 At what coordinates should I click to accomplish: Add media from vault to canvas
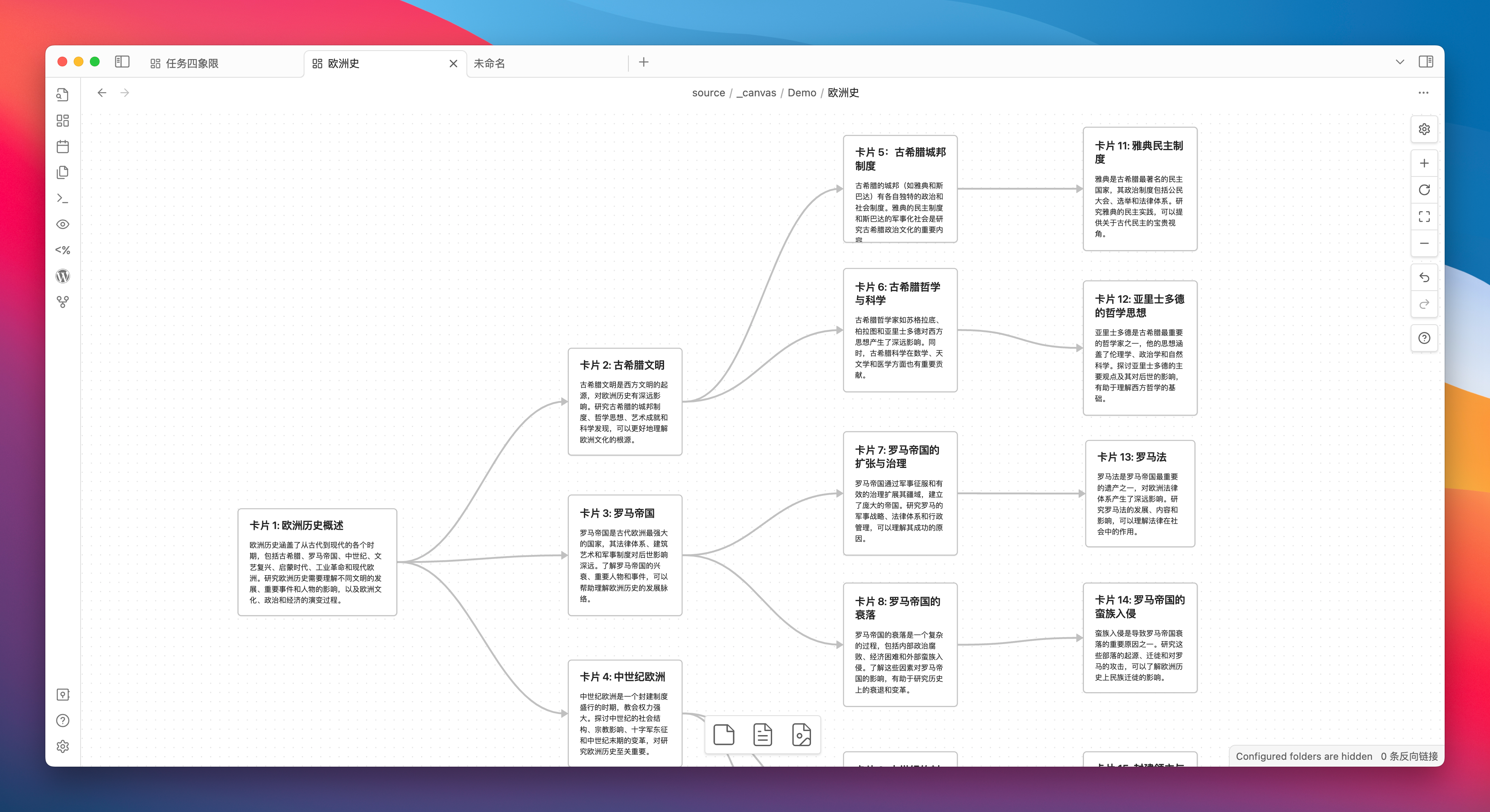pos(801,735)
